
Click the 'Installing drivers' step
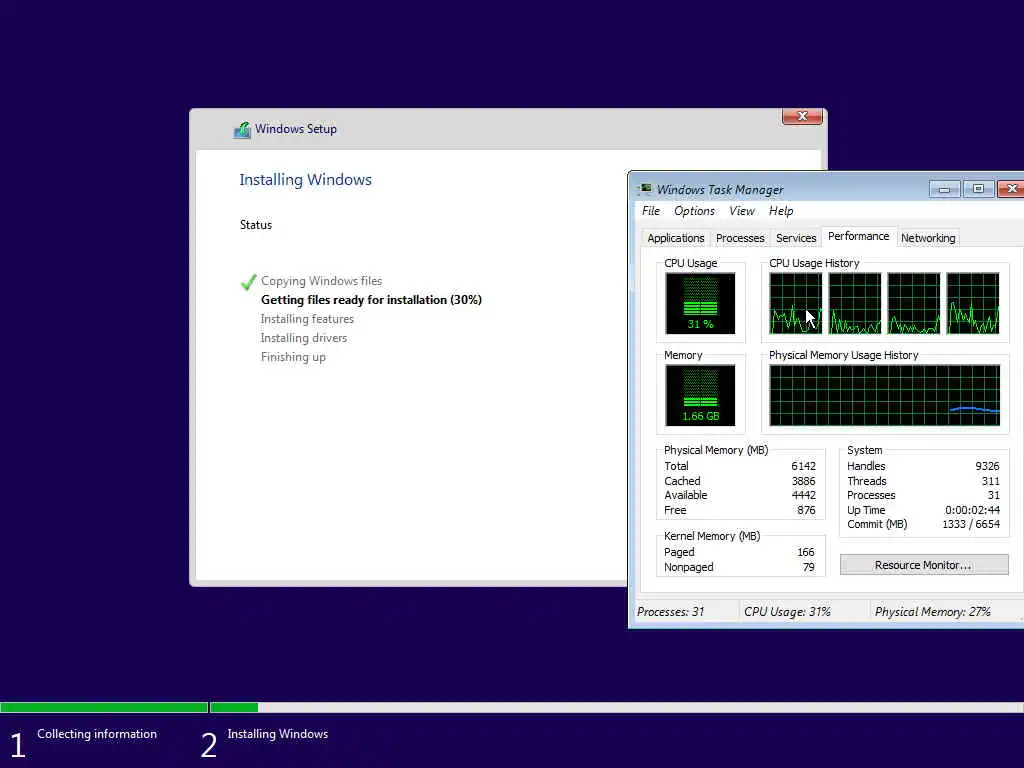coord(304,338)
